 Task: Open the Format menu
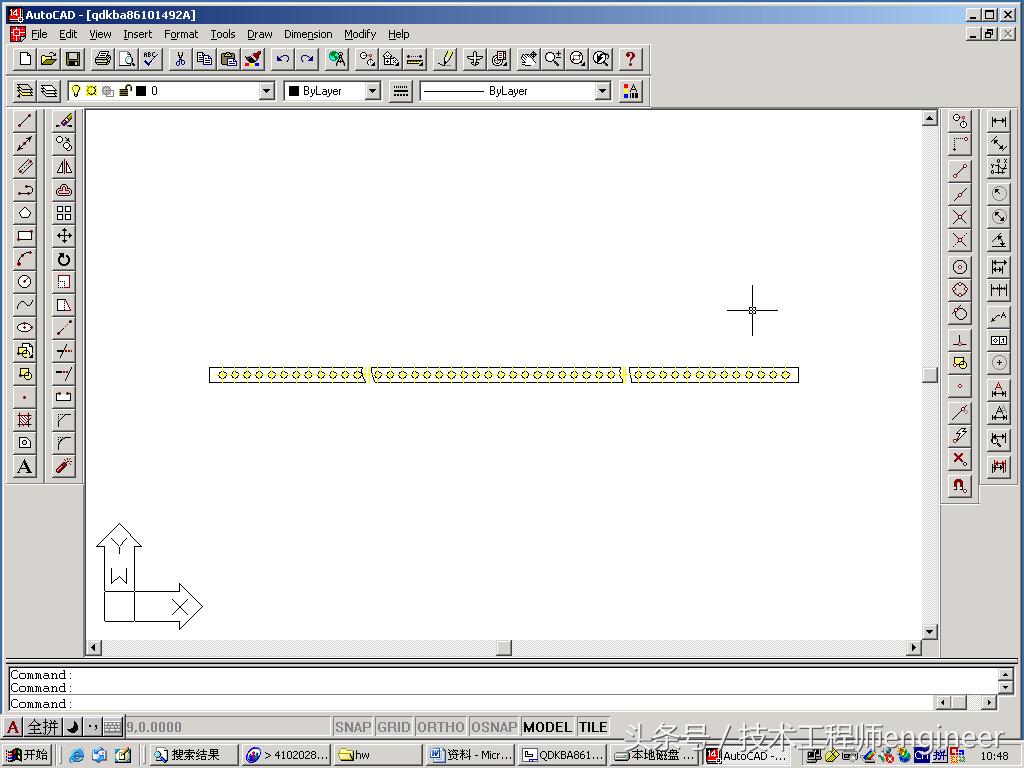[x=181, y=34]
